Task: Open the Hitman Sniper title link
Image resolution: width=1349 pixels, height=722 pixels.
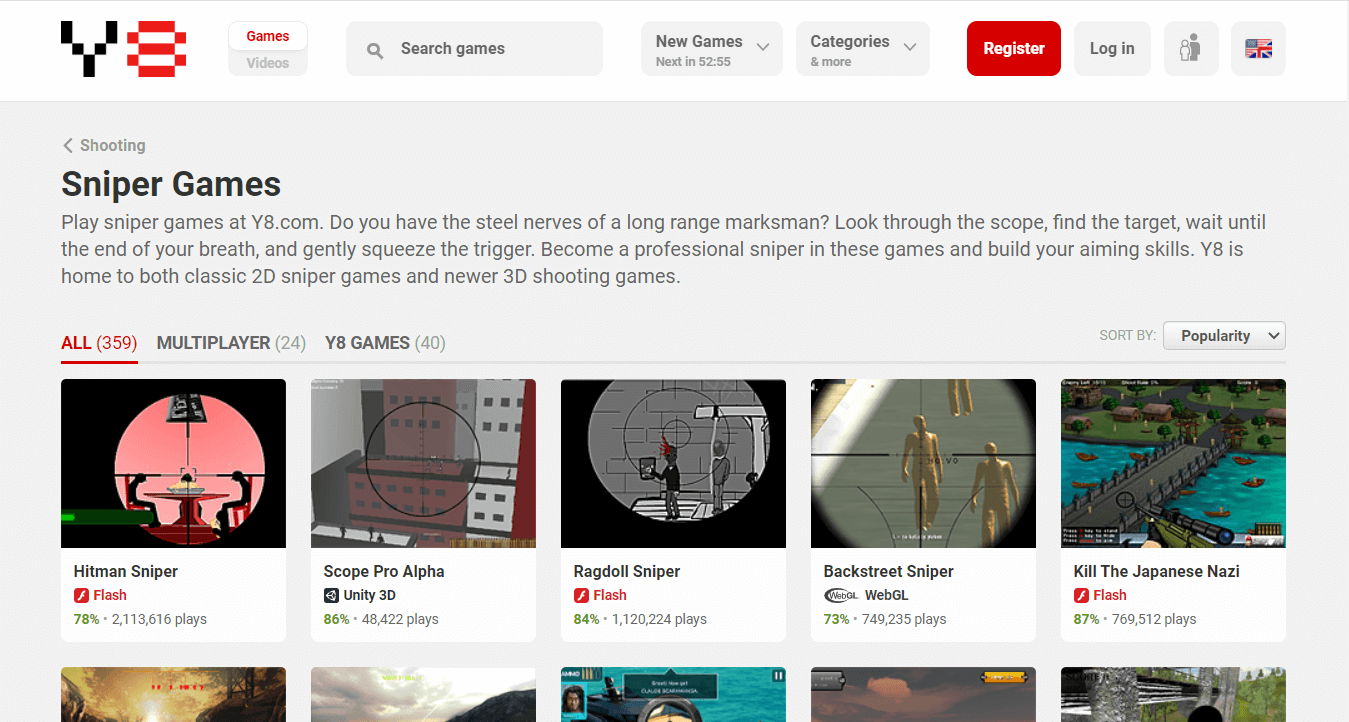Action: click(126, 572)
